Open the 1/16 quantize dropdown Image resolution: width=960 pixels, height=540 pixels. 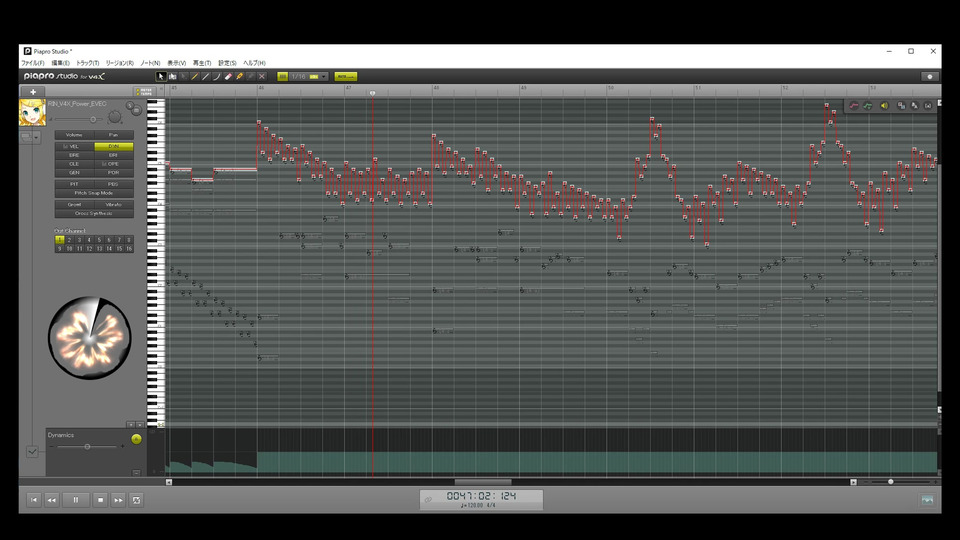click(309, 77)
